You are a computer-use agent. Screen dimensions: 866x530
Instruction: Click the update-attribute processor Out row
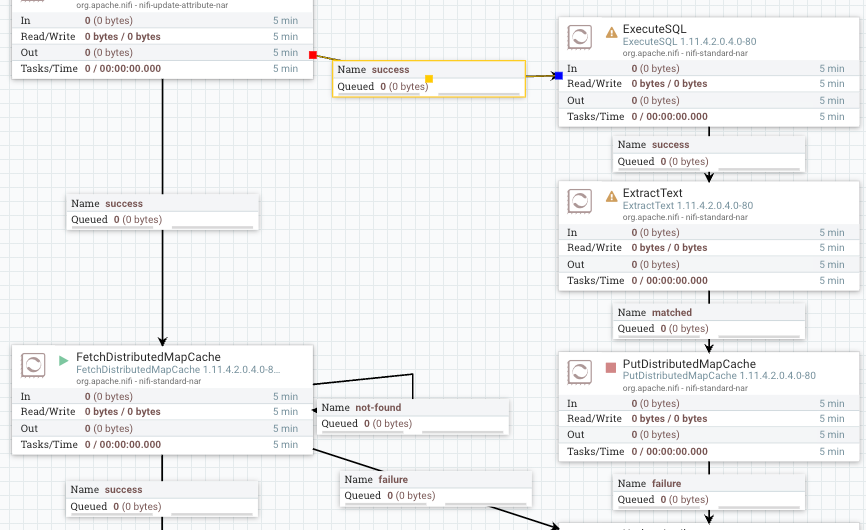(x=162, y=52)
